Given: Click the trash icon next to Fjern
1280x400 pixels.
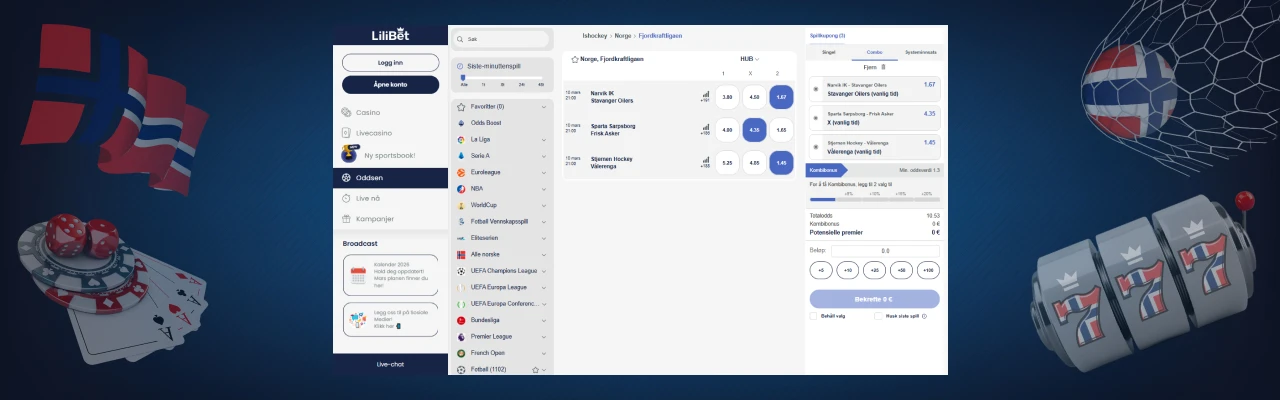Looking at the screenshot, I should click(884, 67).
